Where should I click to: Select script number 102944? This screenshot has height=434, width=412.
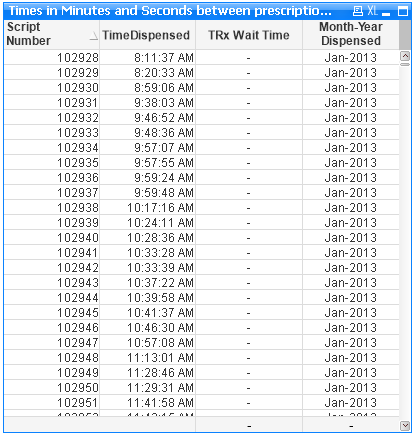click(x=78, y=298)
